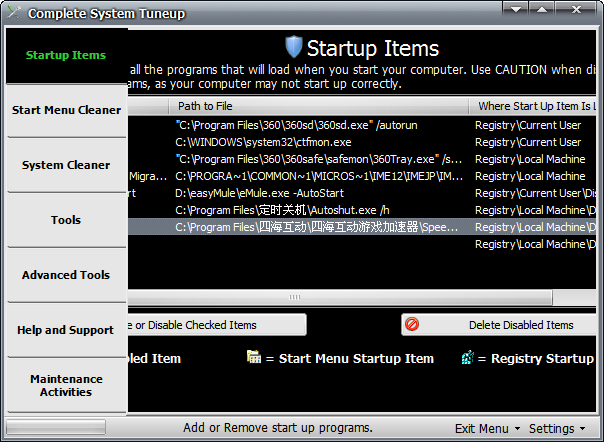Open the Settings dropdown menu
This screenshot has width=604, height=442.
point(557,428)
